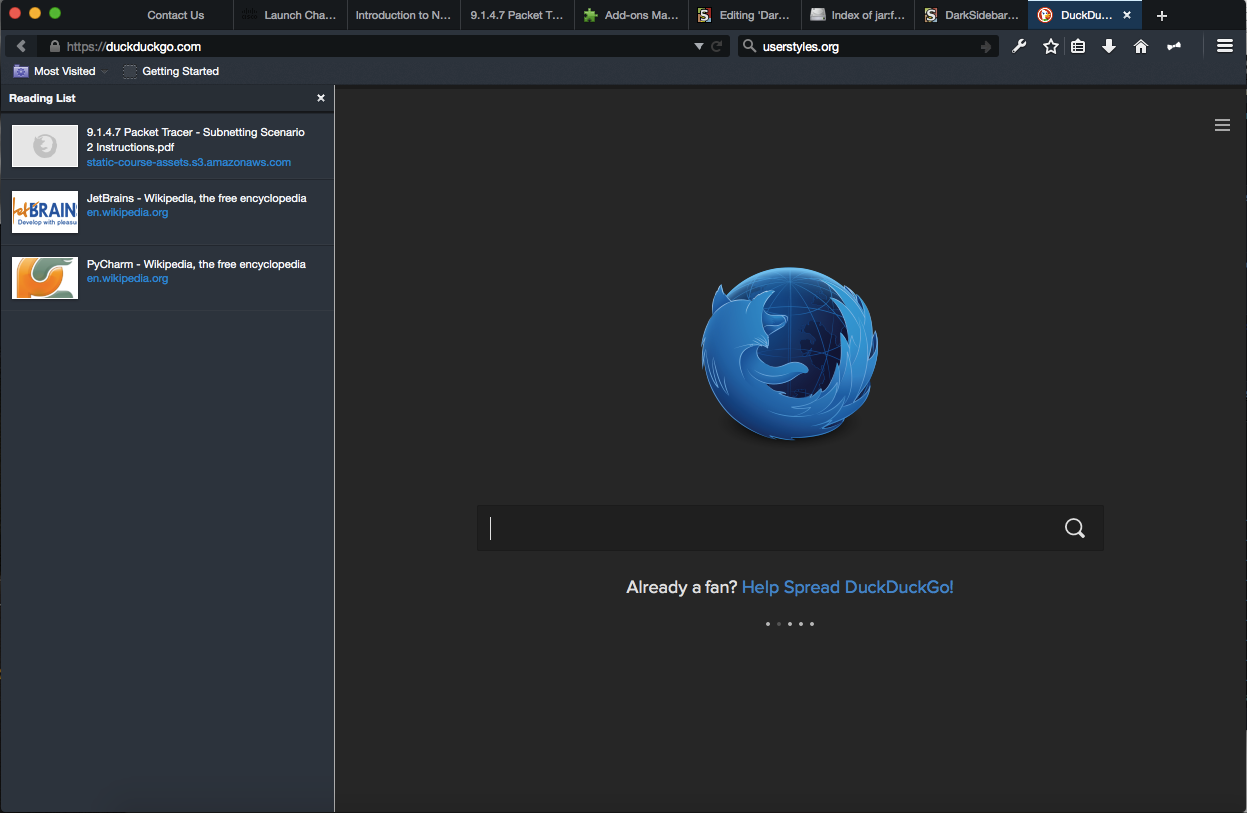
Task: Close the Reading List sidebar
Action: (321, 98)
